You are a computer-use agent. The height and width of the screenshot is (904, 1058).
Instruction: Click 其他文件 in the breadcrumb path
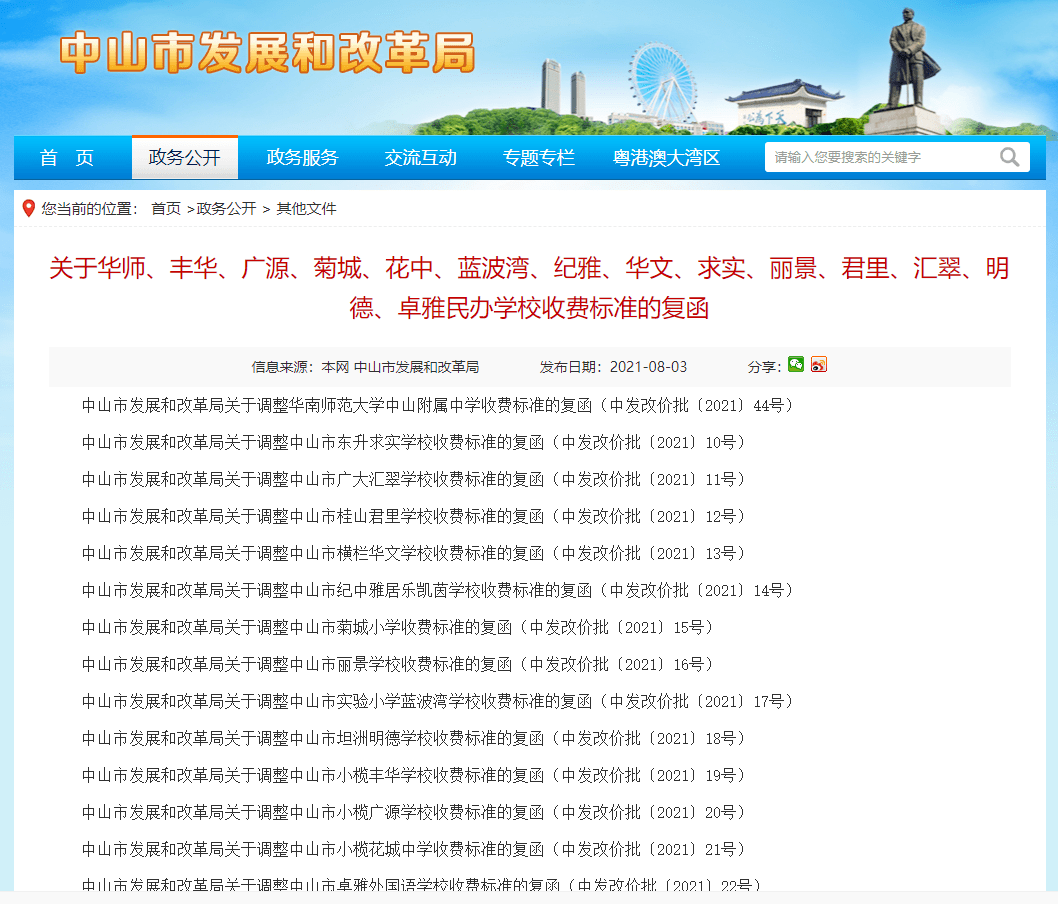(x=306, y=209)
